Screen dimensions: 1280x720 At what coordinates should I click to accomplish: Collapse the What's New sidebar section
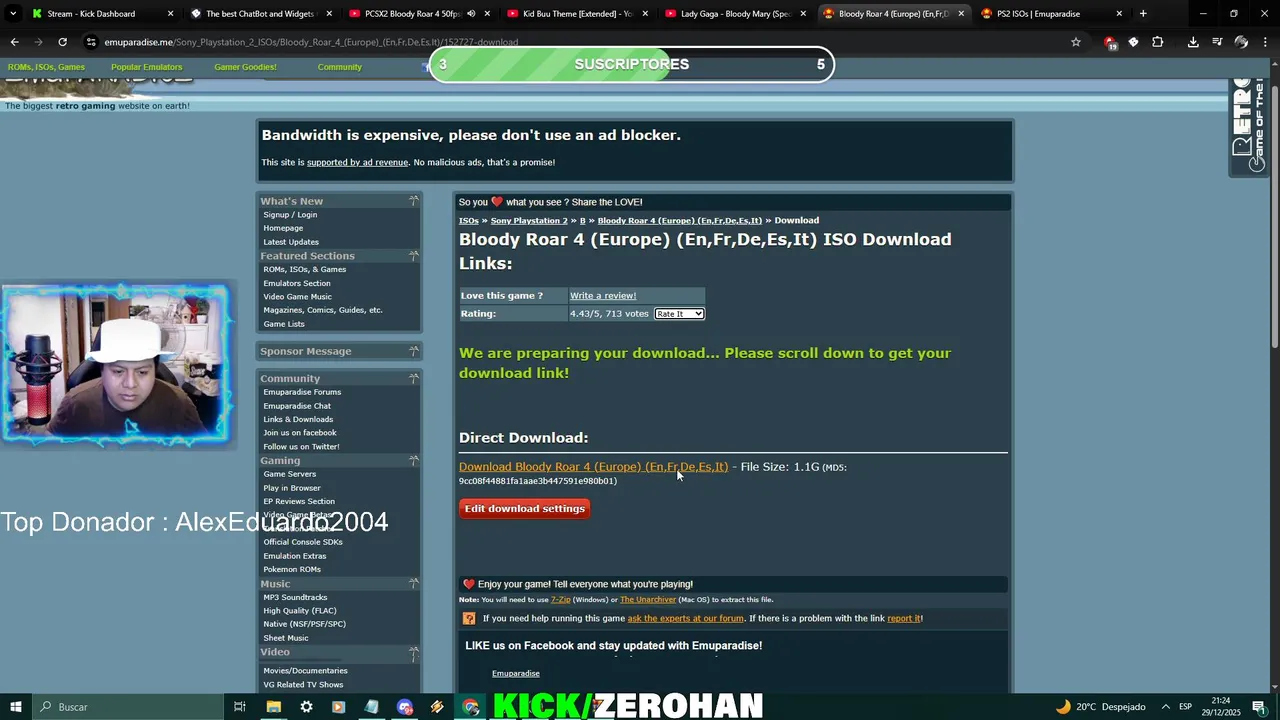[414, 201]
